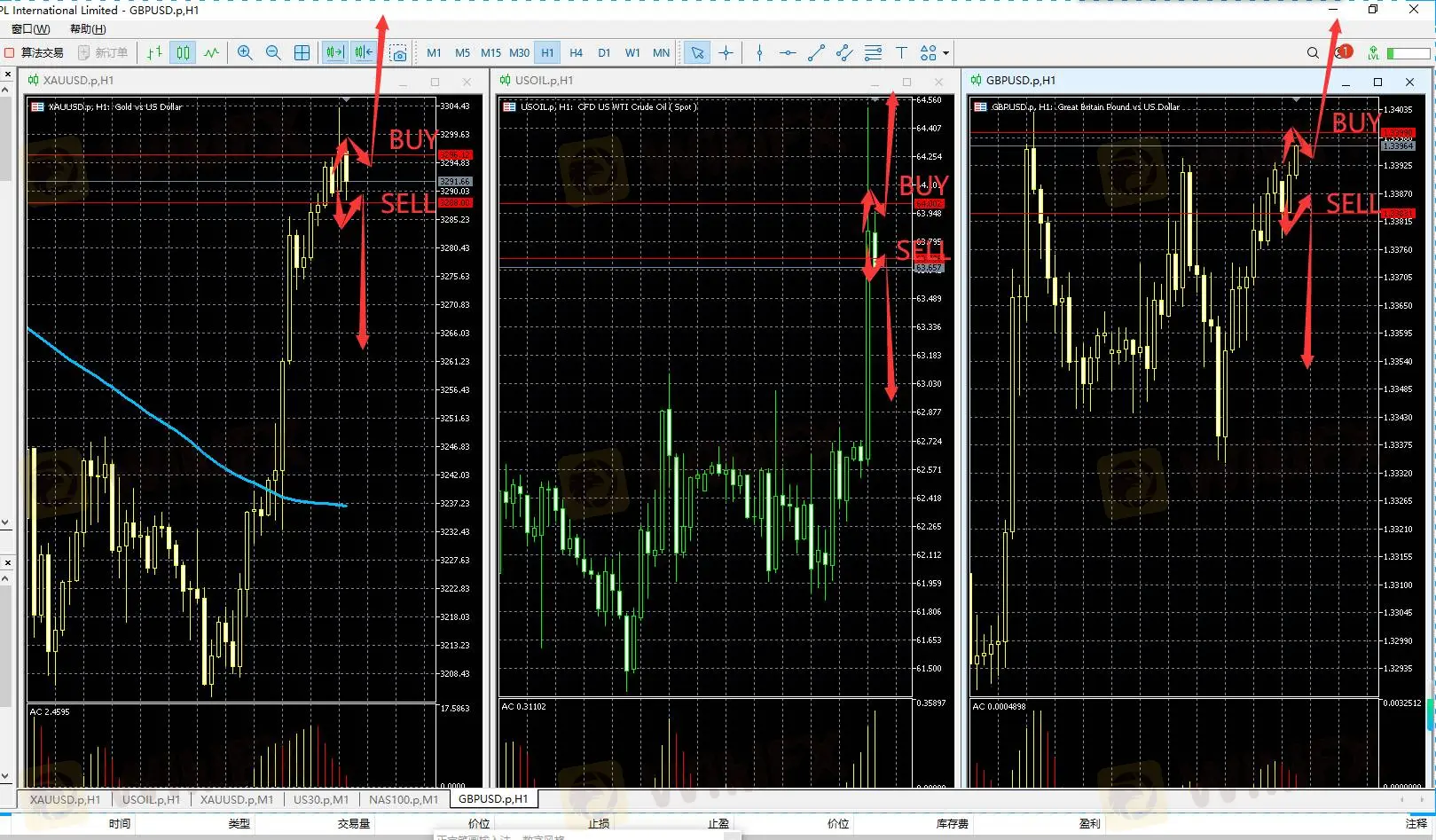Choose the text label tool

pyautogui.click(x=901, y=53)
